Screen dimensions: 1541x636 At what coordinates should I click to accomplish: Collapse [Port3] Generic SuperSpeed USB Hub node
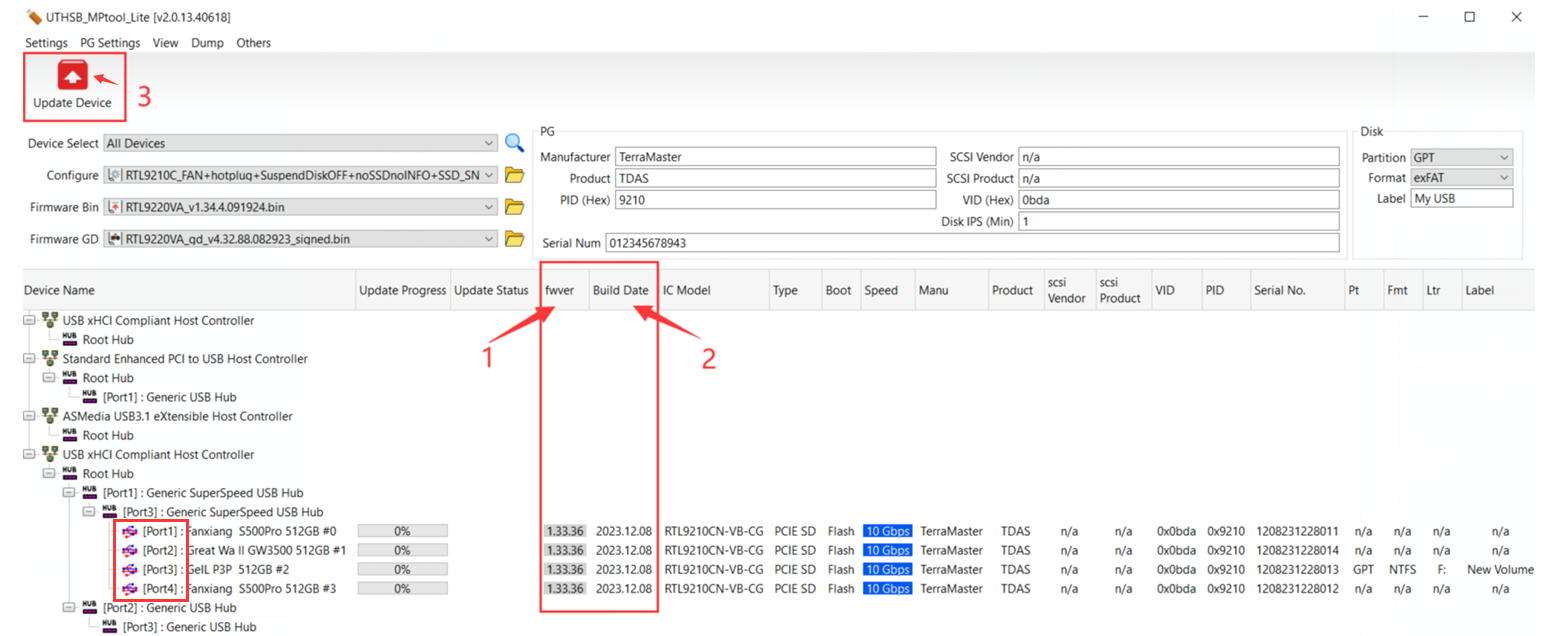[x=89, y=512]
